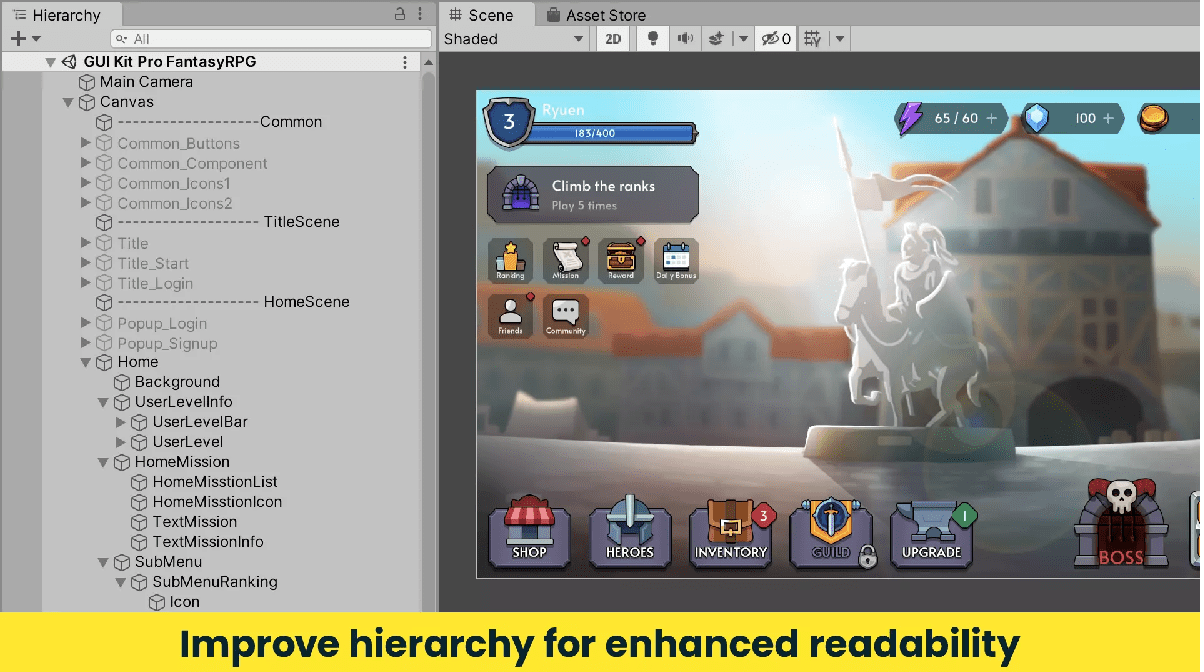1204x672 pixels.
Task: Collapse the Home game object
Action: (85, 362)
